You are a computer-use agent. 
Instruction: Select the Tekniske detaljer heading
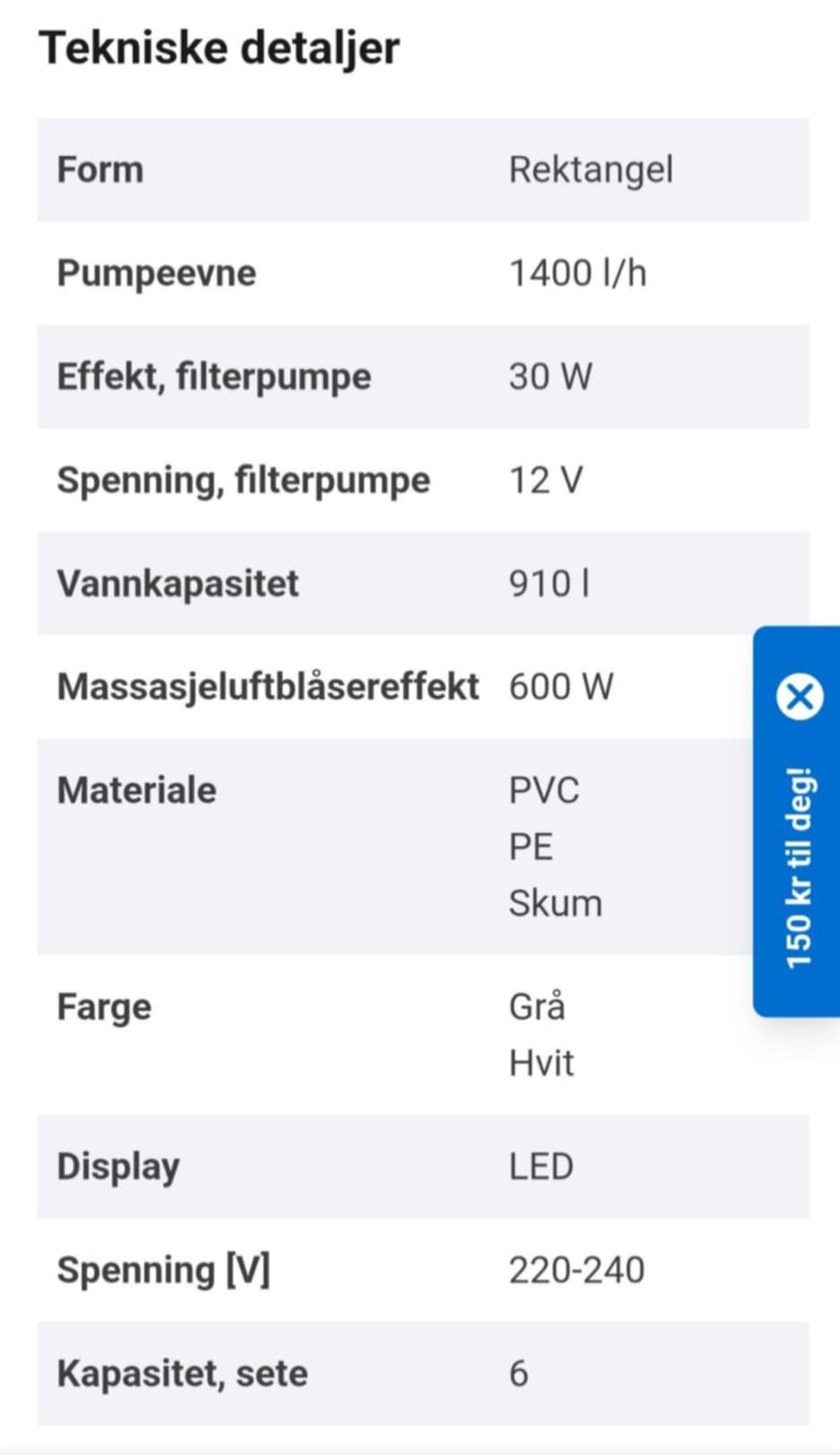(x=220, y=47)
